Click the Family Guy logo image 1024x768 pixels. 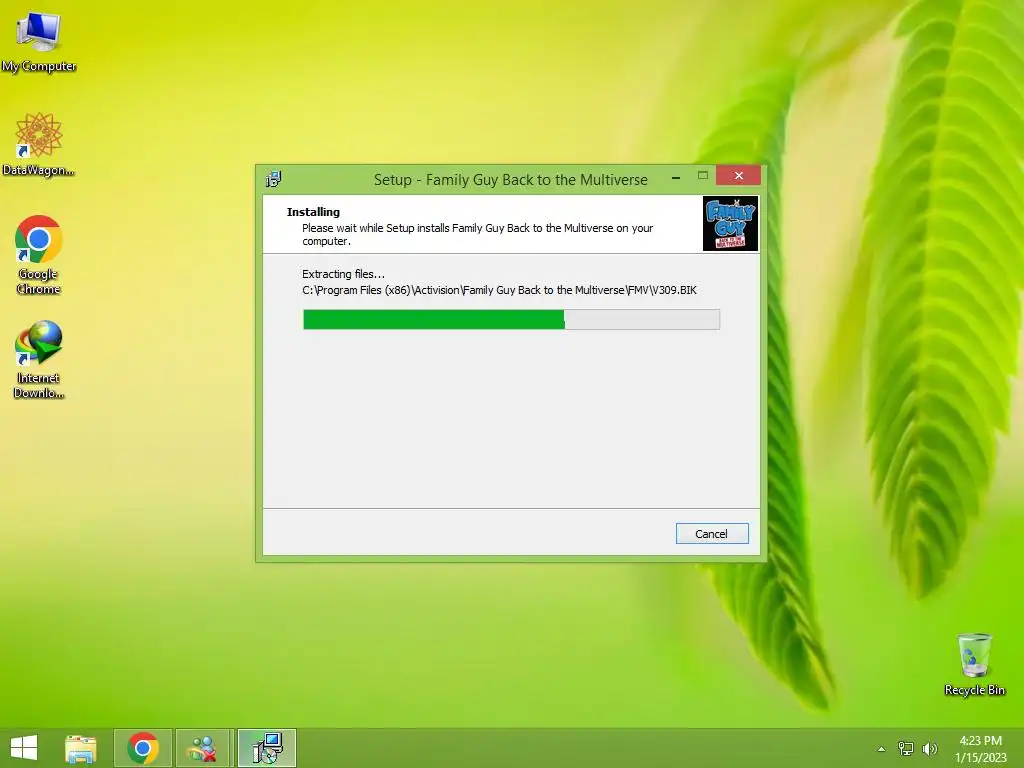(730, 223)
